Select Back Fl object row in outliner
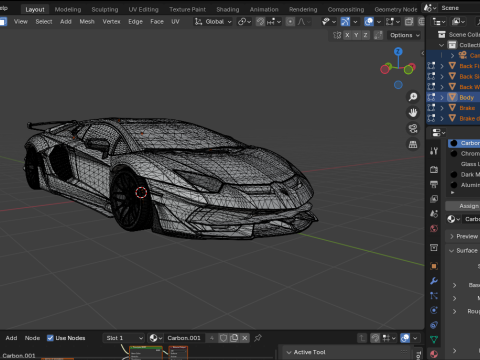This screenshot has height=360, width=480. (453, 66)
